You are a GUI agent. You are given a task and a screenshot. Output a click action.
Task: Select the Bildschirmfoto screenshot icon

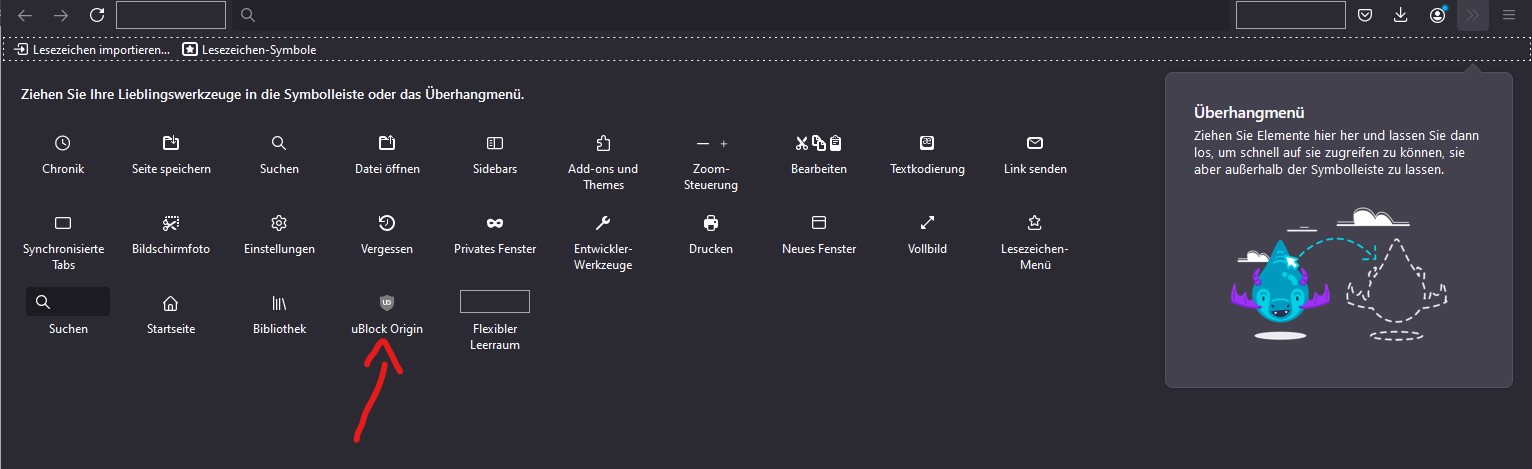tap(171, 222)
